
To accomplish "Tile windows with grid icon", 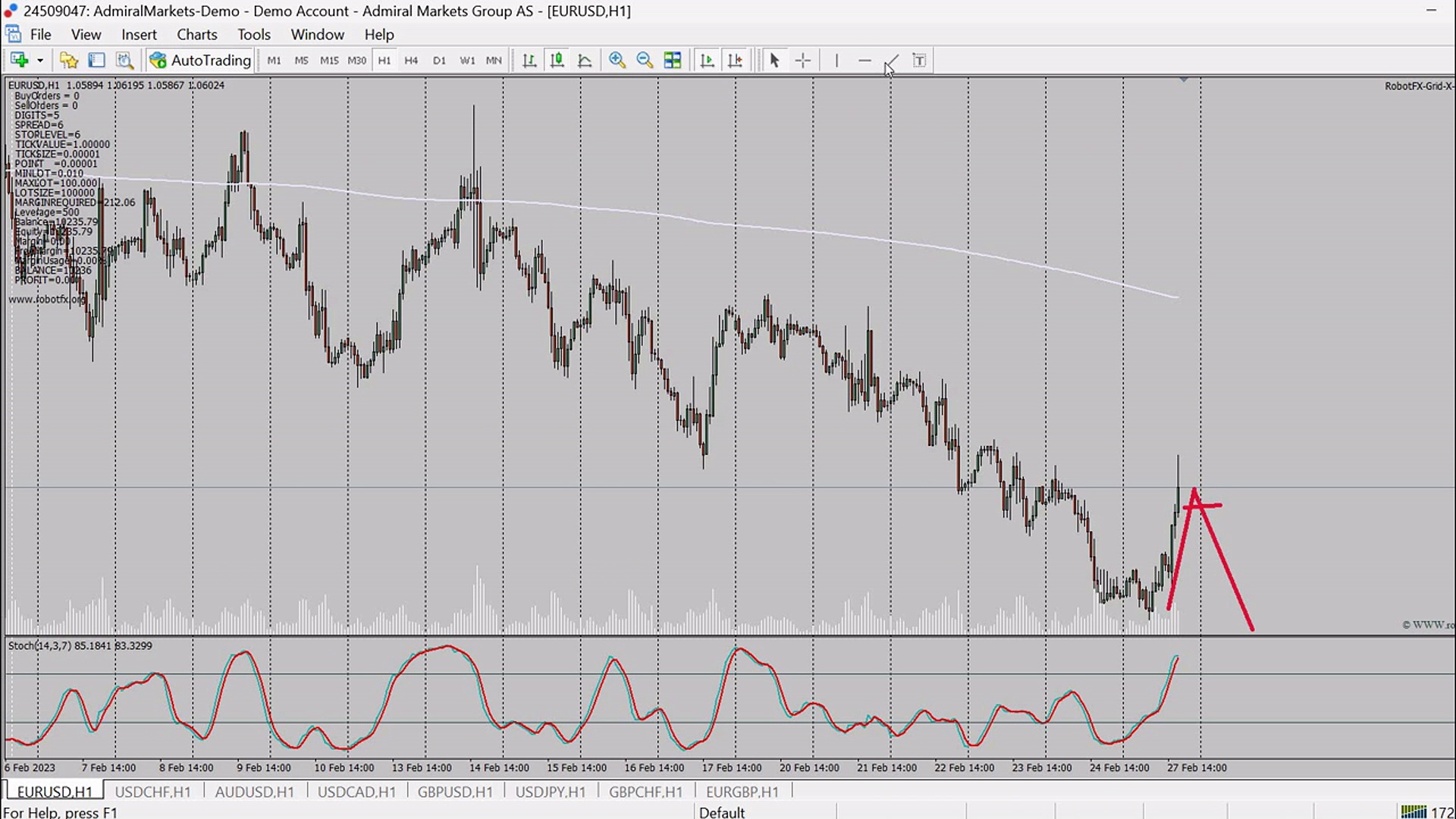I will tap(673, 60).
